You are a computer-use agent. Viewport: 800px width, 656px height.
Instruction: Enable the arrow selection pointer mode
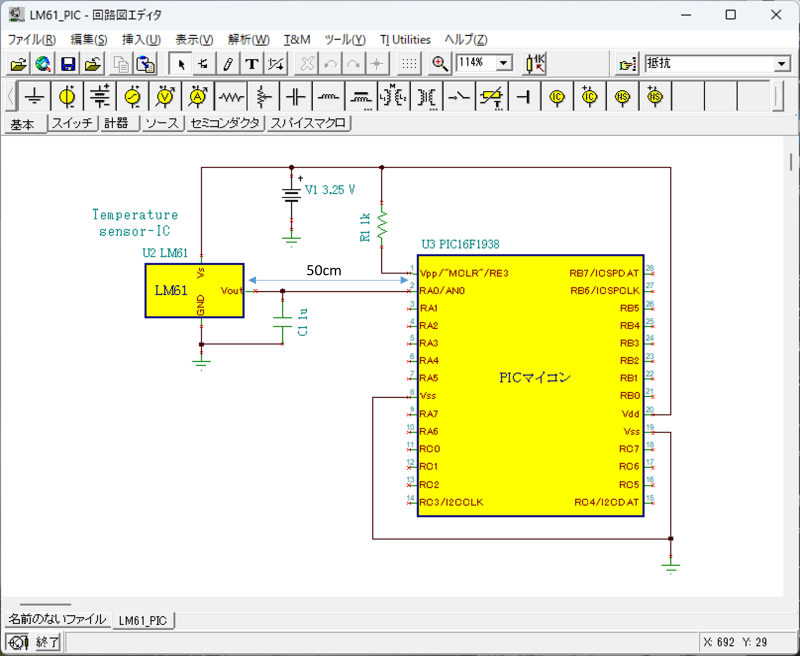(x=181, y=64)
